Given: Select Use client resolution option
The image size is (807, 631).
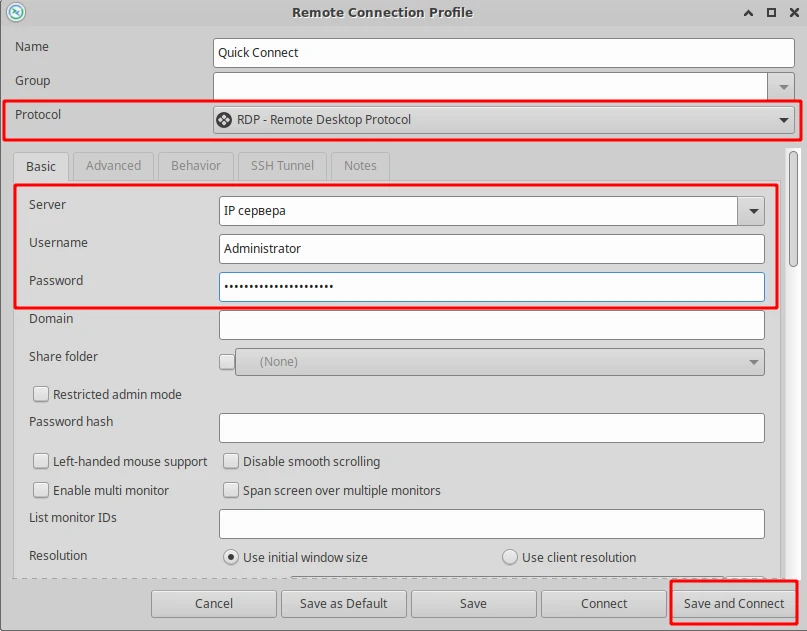Looking at the screenshot, I should [510, 558].
